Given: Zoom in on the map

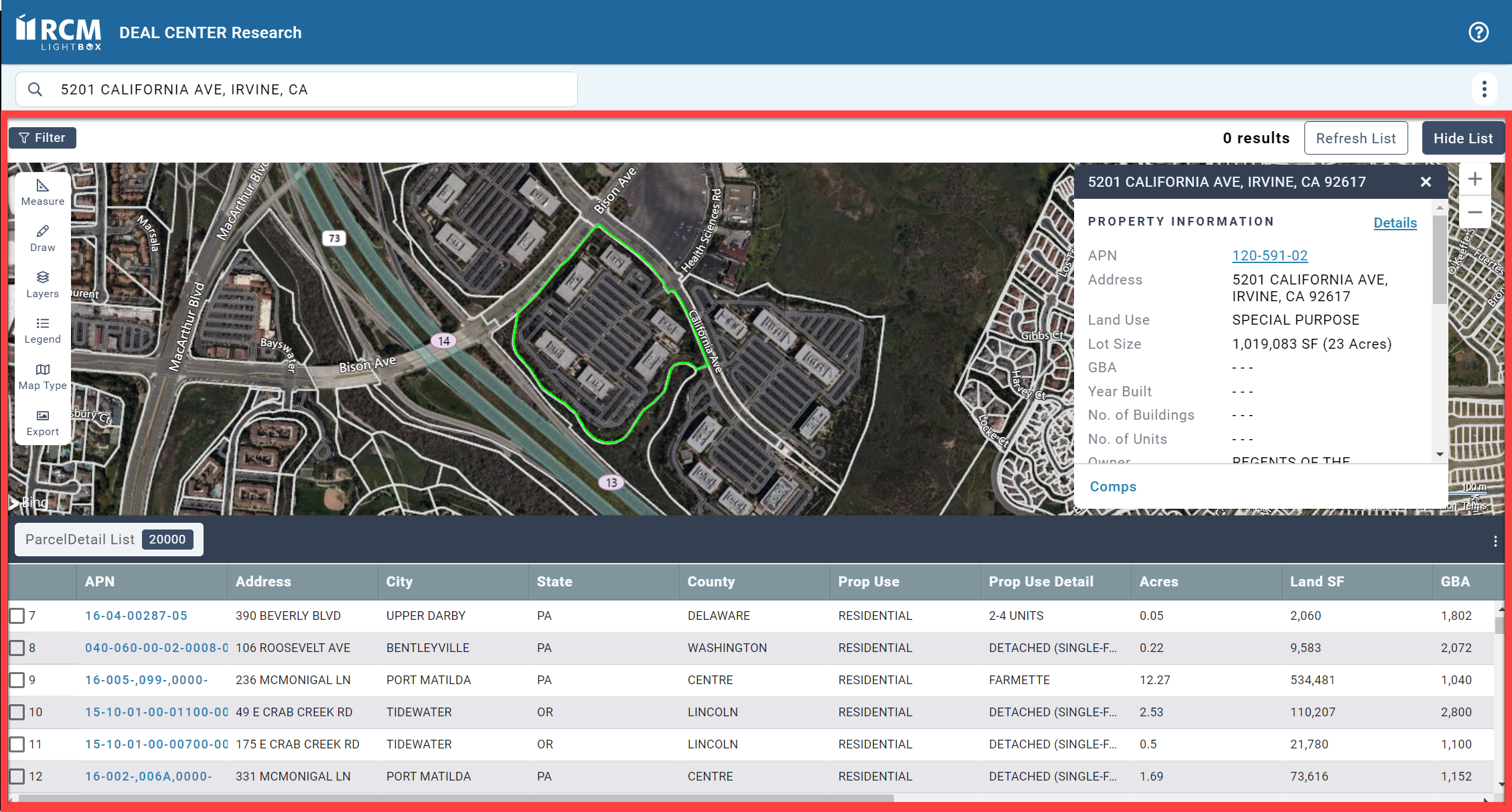Looking at the screenshot, I should pyautogui.click(x=1475, y=179).
